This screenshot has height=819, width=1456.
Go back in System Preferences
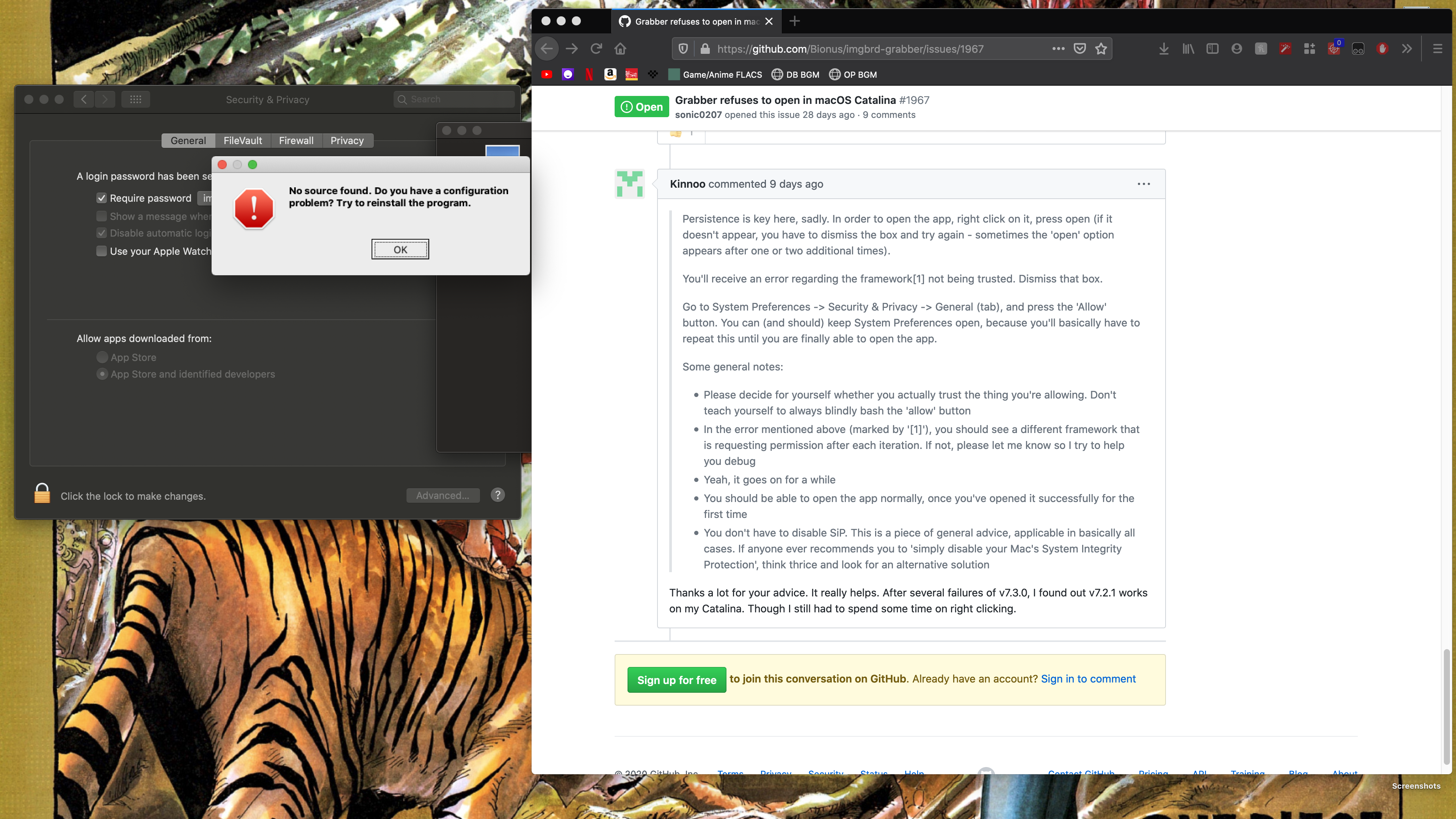(84, 99)
